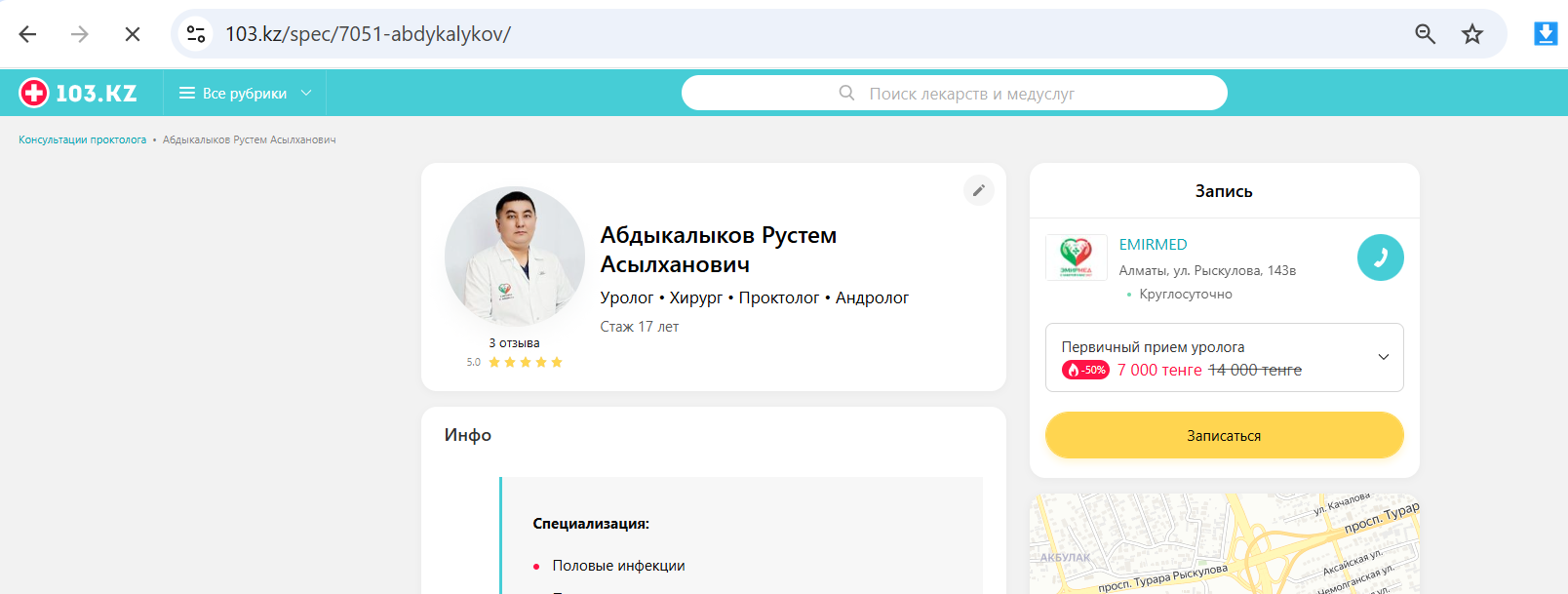Click 'Половые инфекции' list item
Viewport: 1568px width, 594px height.
(618, 566)
